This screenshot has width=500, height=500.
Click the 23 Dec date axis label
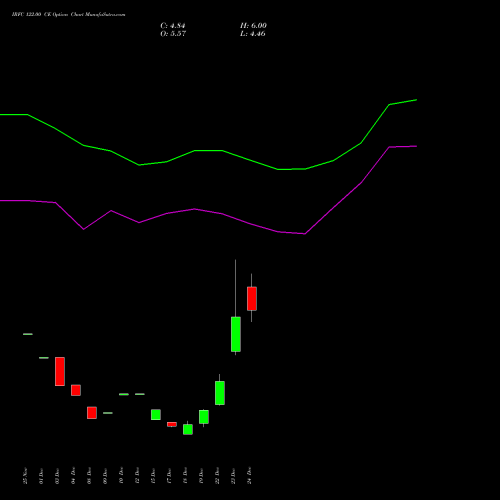click(234, 476)
